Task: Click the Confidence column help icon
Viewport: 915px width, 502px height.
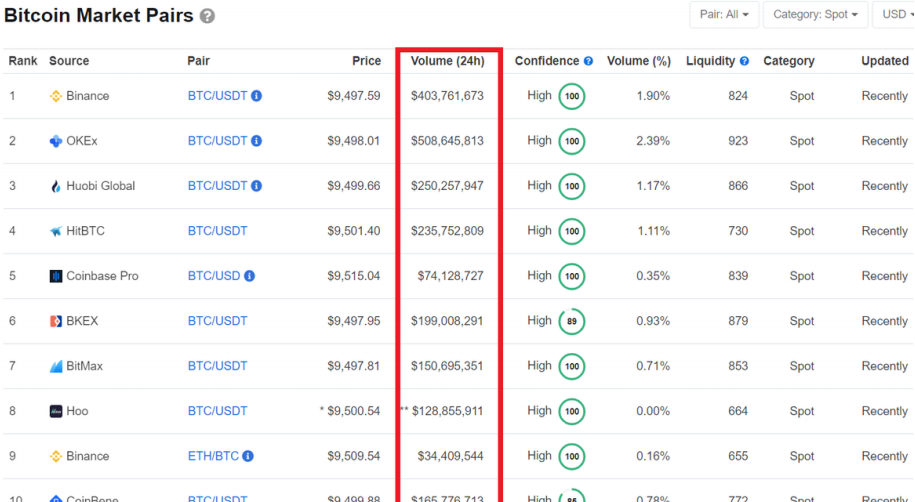Action: 588,61
